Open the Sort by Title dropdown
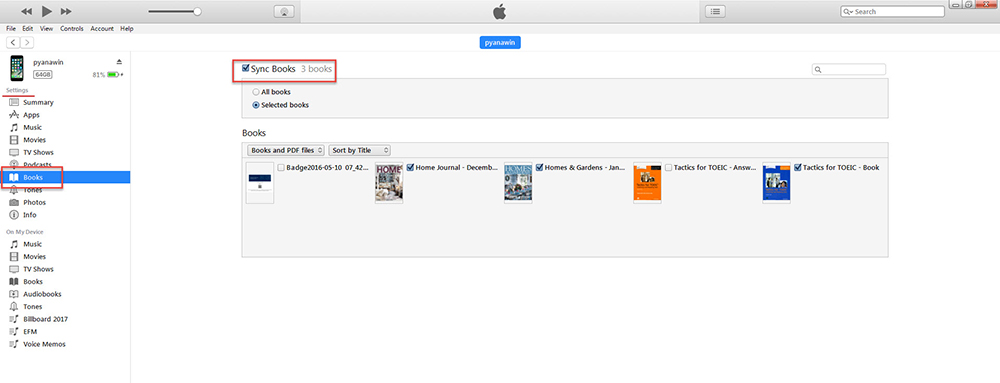1000x383 pixels. click(x=360, y=150)
